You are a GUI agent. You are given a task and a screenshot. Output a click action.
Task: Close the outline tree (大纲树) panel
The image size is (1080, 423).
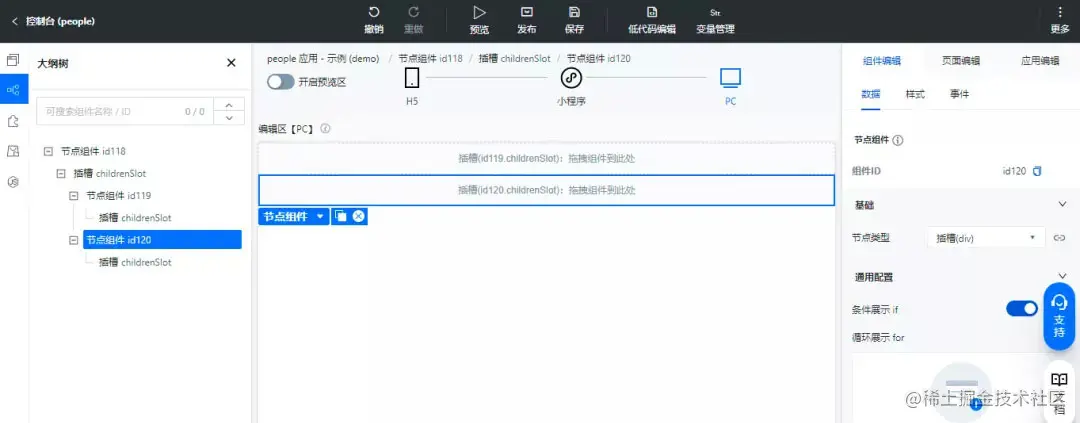click(x=231, y=63)
